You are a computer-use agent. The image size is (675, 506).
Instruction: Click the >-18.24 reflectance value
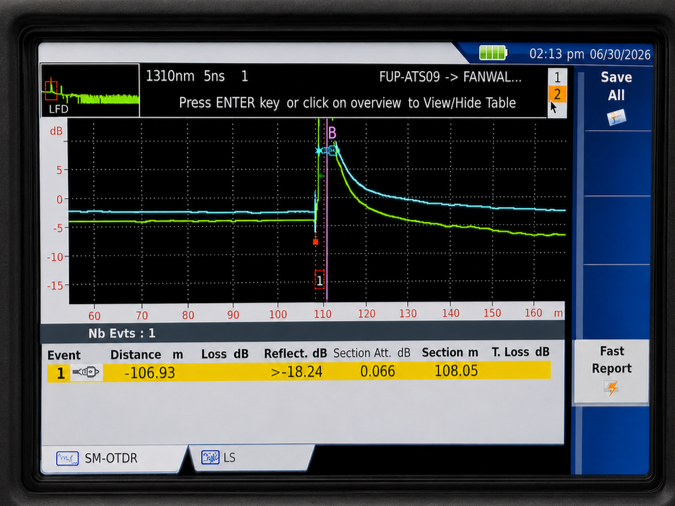pos(297,372)
